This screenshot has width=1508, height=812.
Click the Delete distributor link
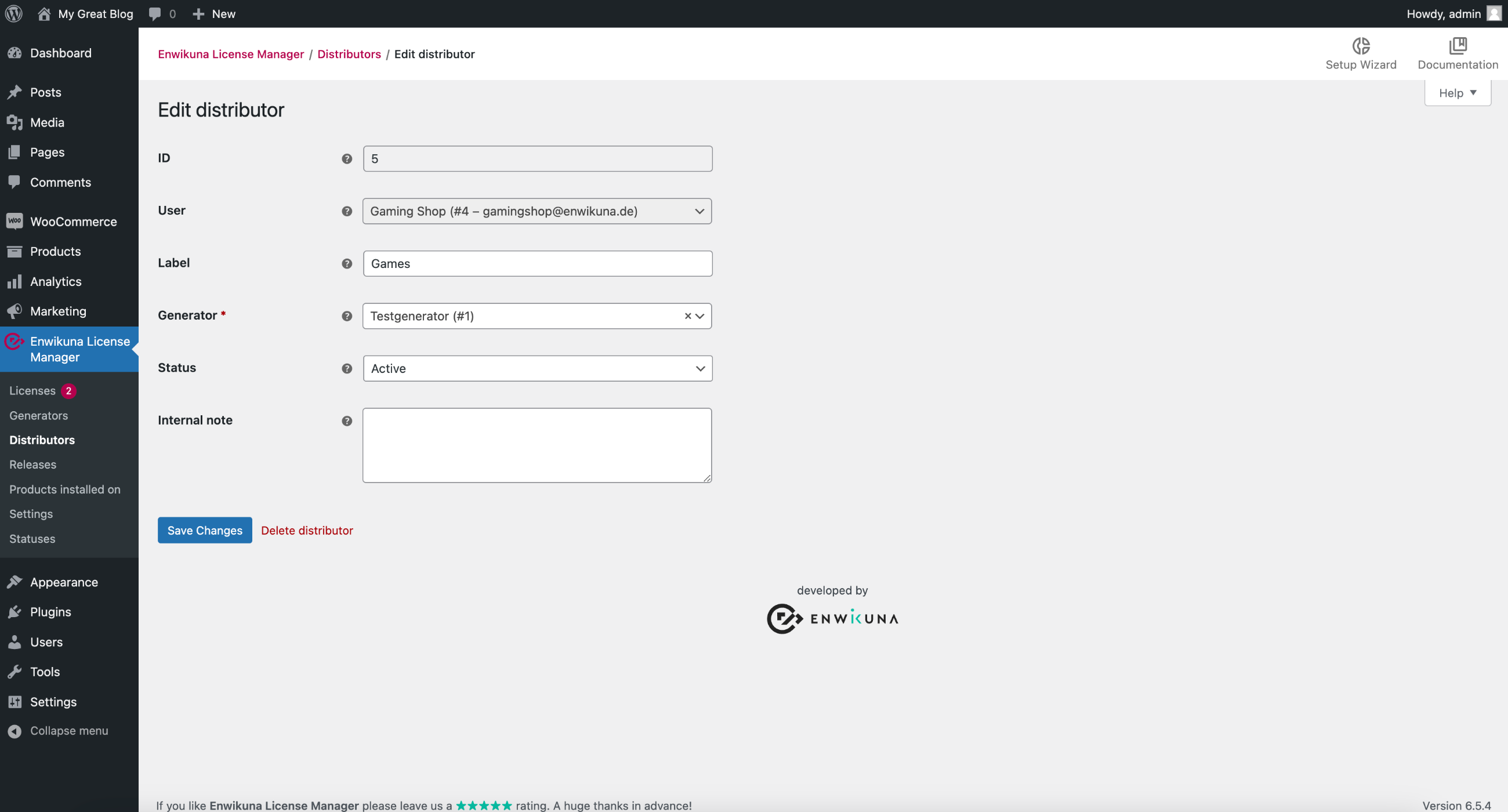307,530
